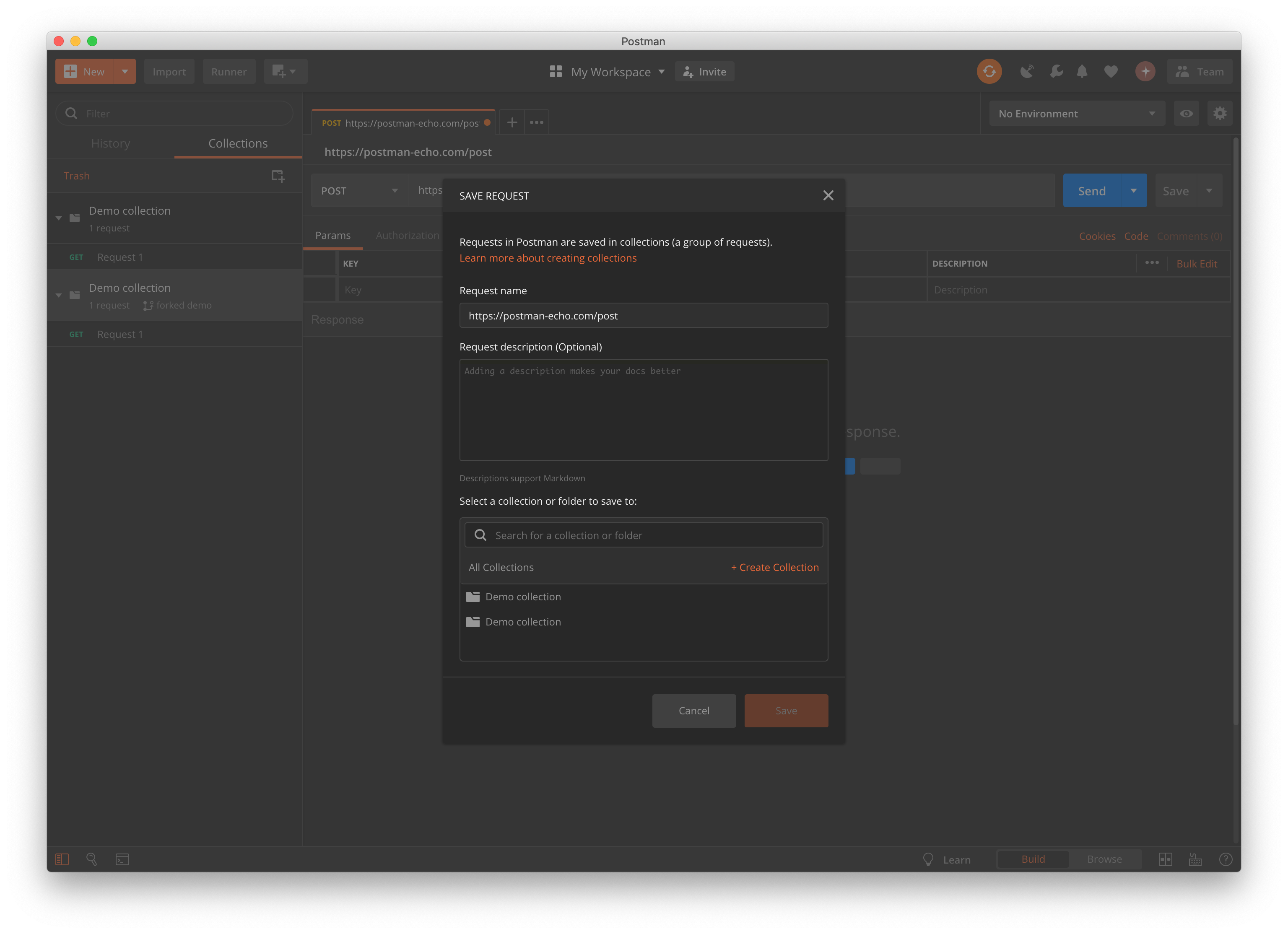Click the Invite button
1288x934 pixels.
(x=704, y=72)
